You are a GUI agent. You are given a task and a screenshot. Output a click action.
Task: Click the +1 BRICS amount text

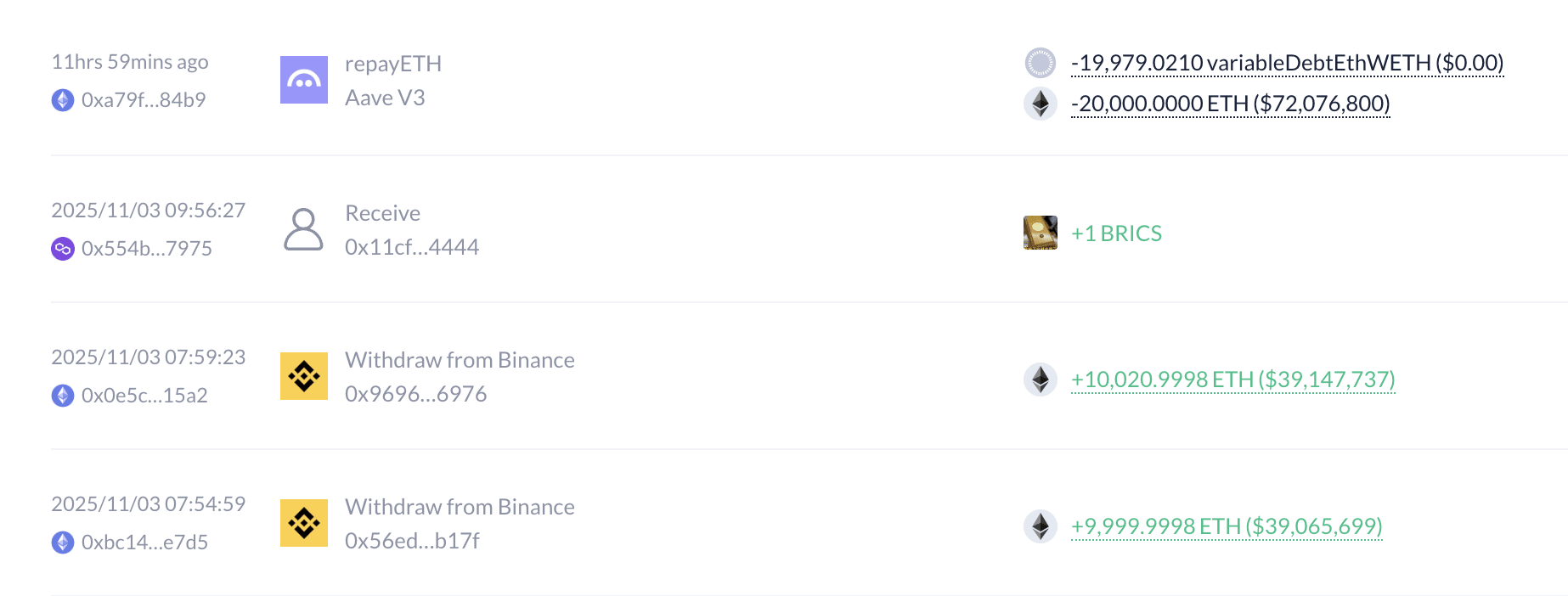coord(1116,233)
